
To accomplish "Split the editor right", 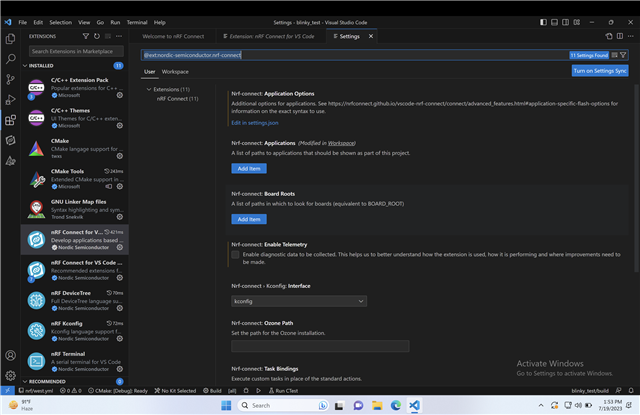I will click(620, 36).
